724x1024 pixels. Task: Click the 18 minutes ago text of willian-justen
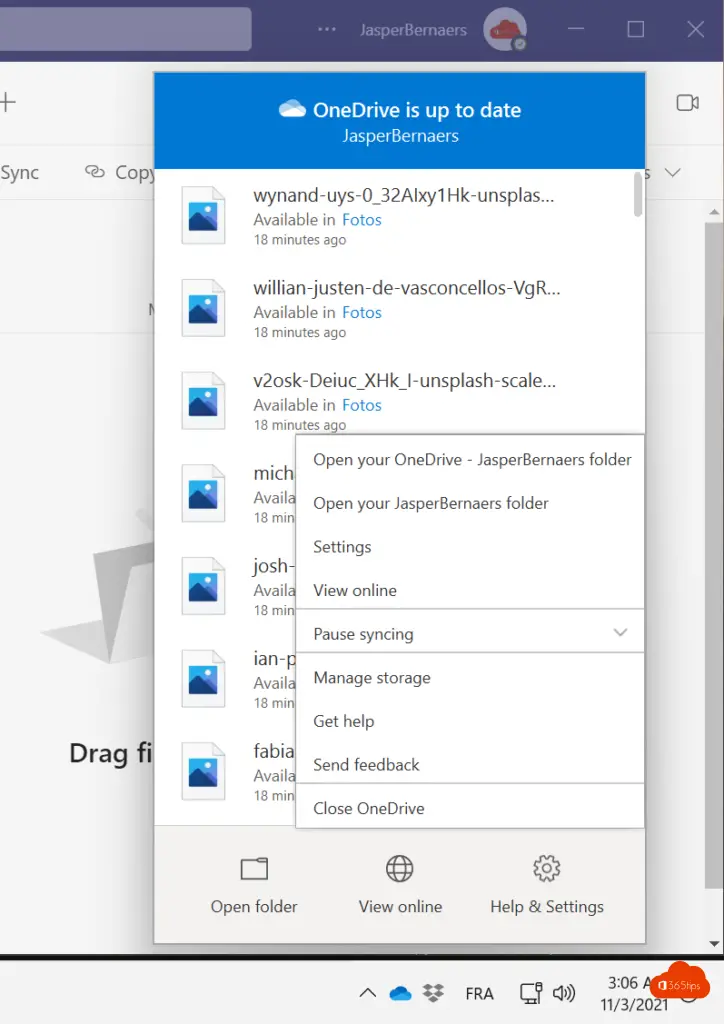(x=300, y=332)
